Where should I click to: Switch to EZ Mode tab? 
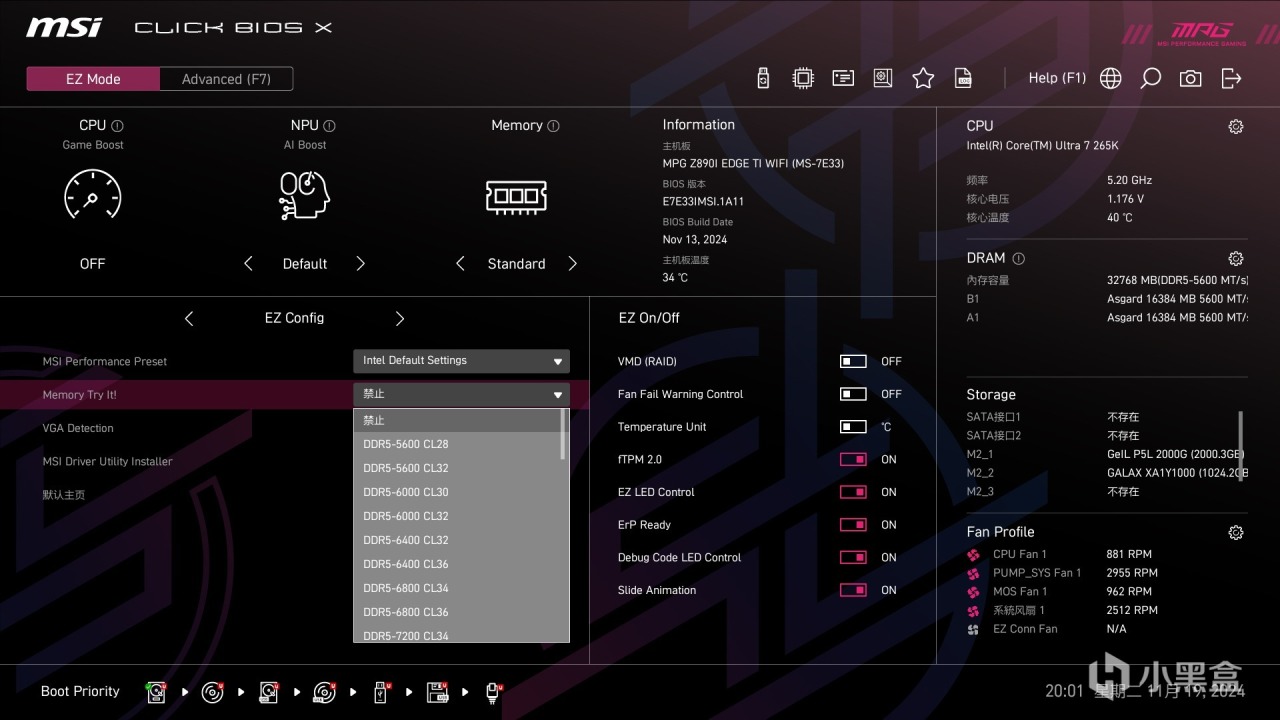pos(93,79)
